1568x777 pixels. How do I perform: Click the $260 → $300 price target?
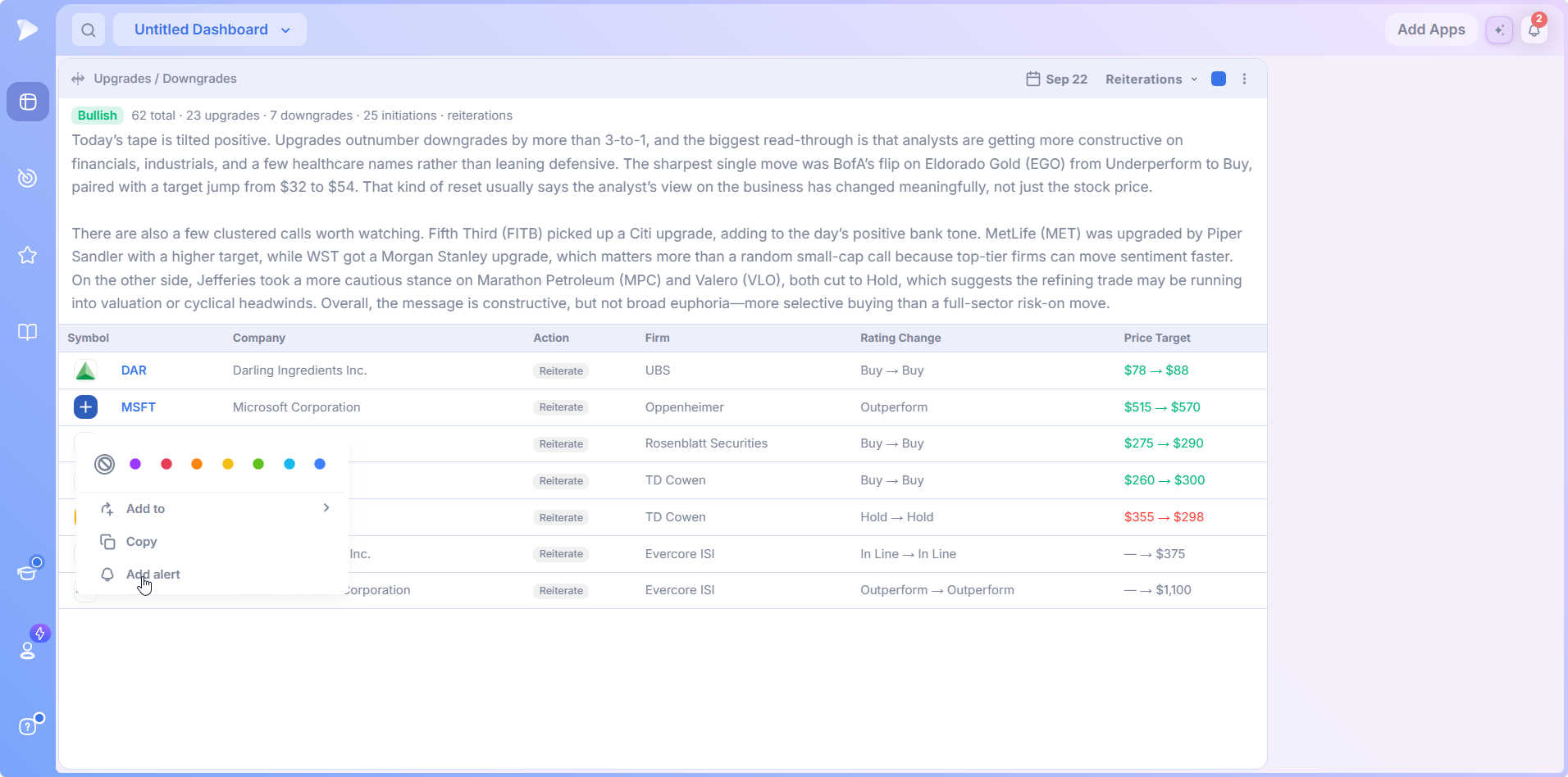pos(1165,480)
